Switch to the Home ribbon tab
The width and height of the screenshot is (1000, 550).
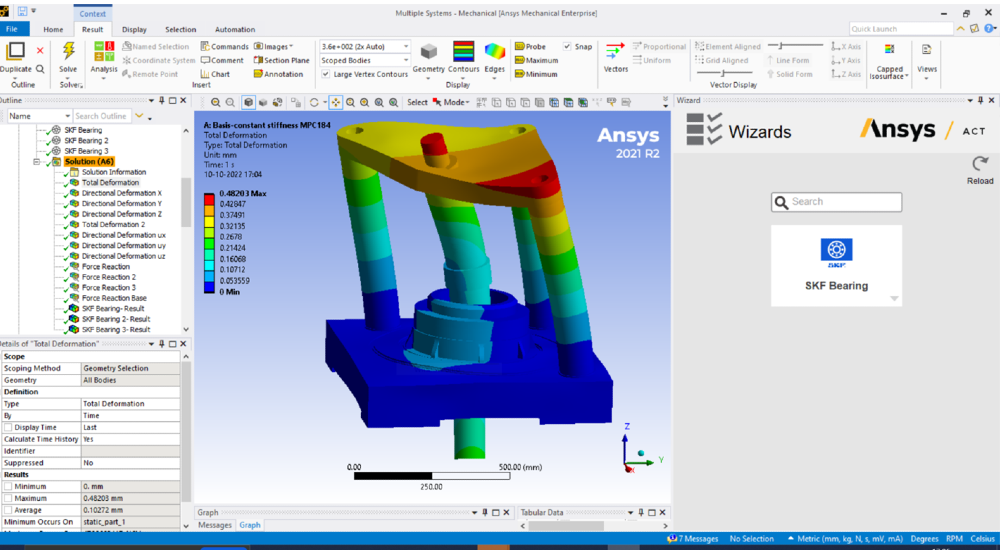53,29
